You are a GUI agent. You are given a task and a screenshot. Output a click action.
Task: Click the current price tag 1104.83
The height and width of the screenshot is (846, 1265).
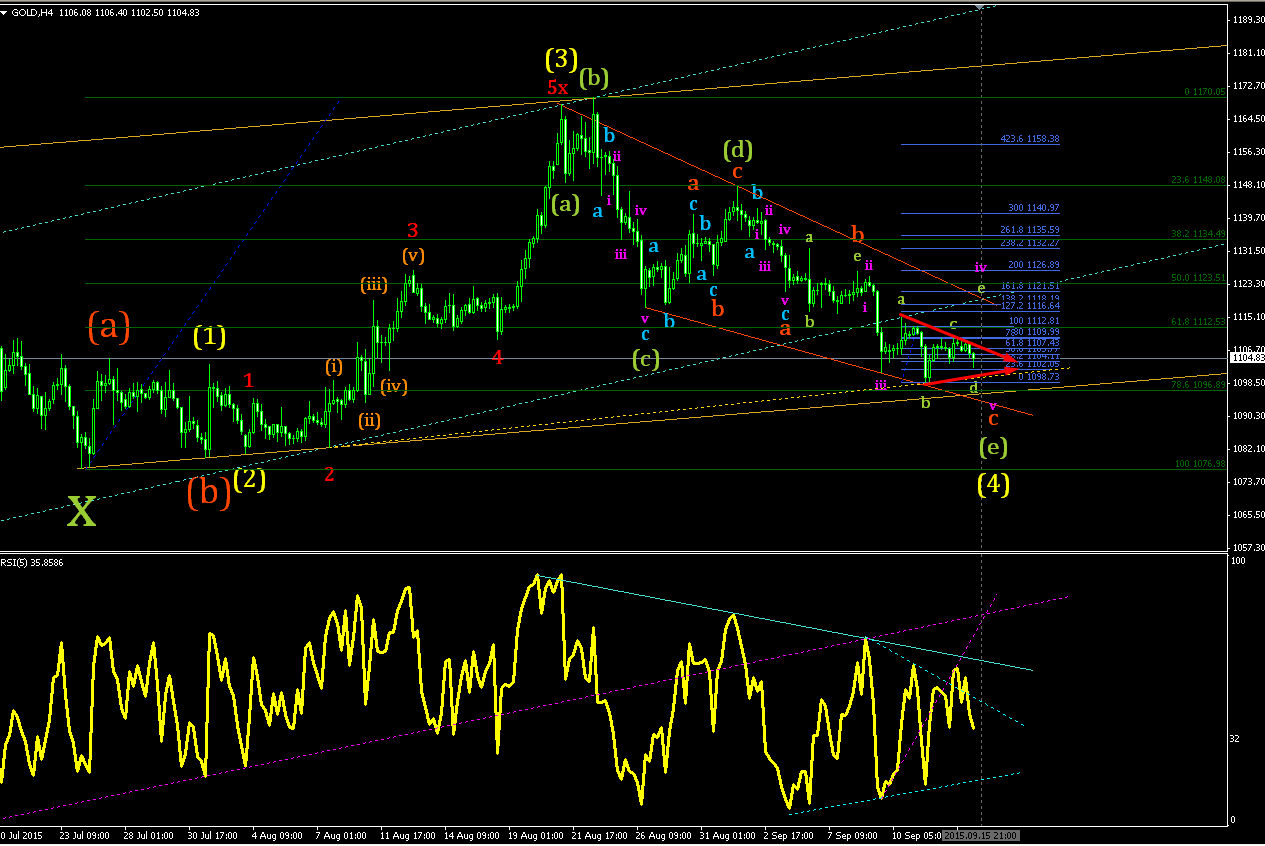pyautogui.click(x=1247, y=358)
